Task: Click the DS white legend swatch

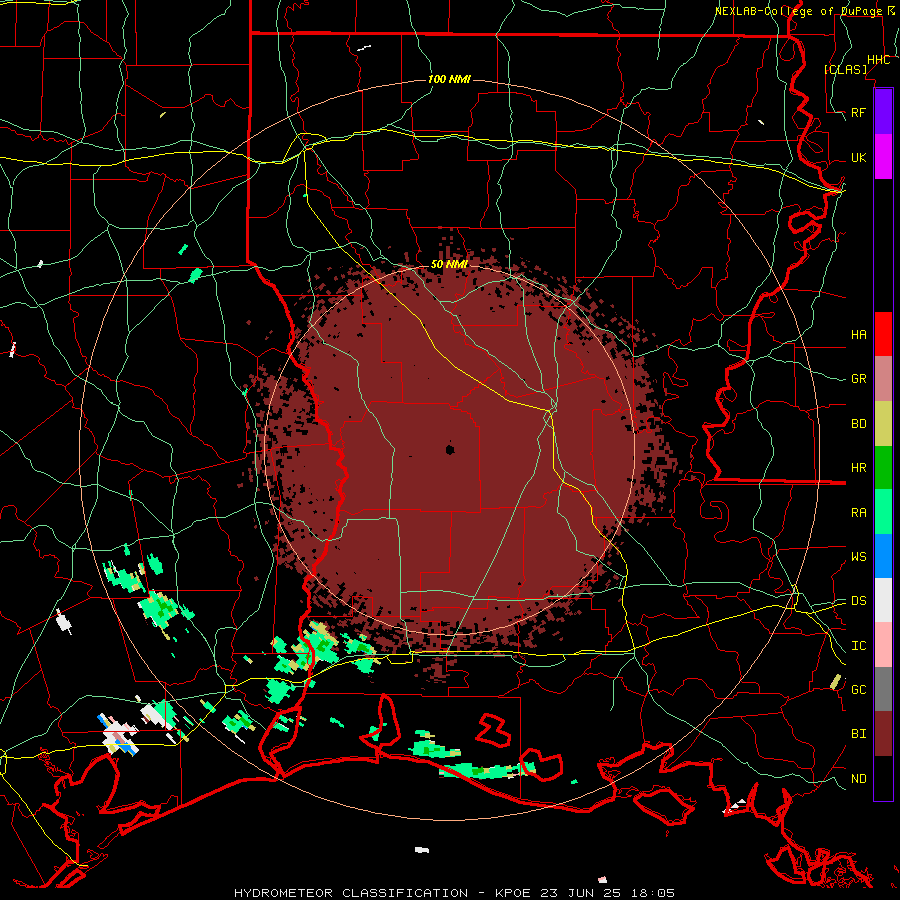Action: coord(883,600)
